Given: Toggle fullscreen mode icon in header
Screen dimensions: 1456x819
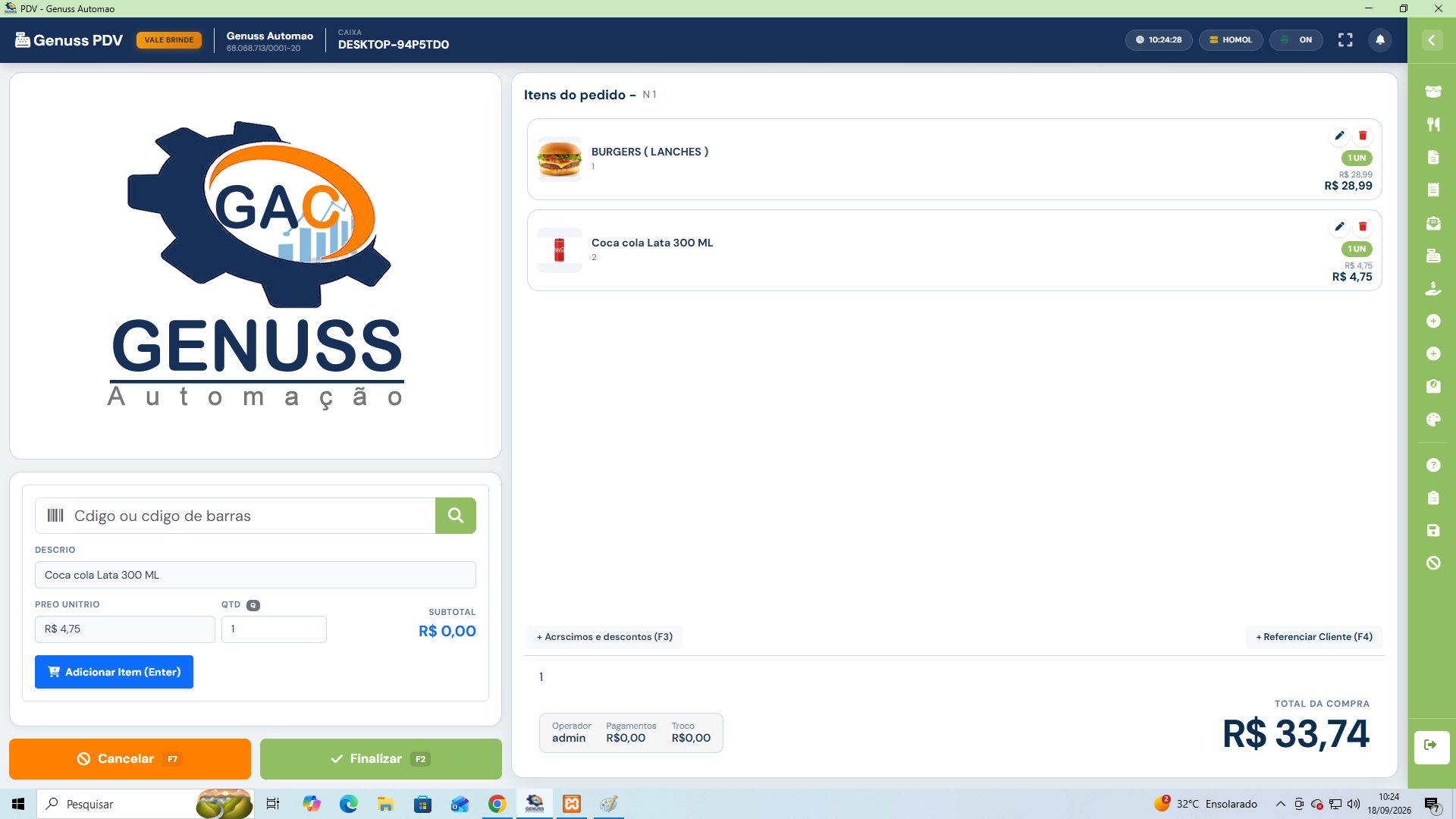Looking at the screenshot, I should [1345, 40].
